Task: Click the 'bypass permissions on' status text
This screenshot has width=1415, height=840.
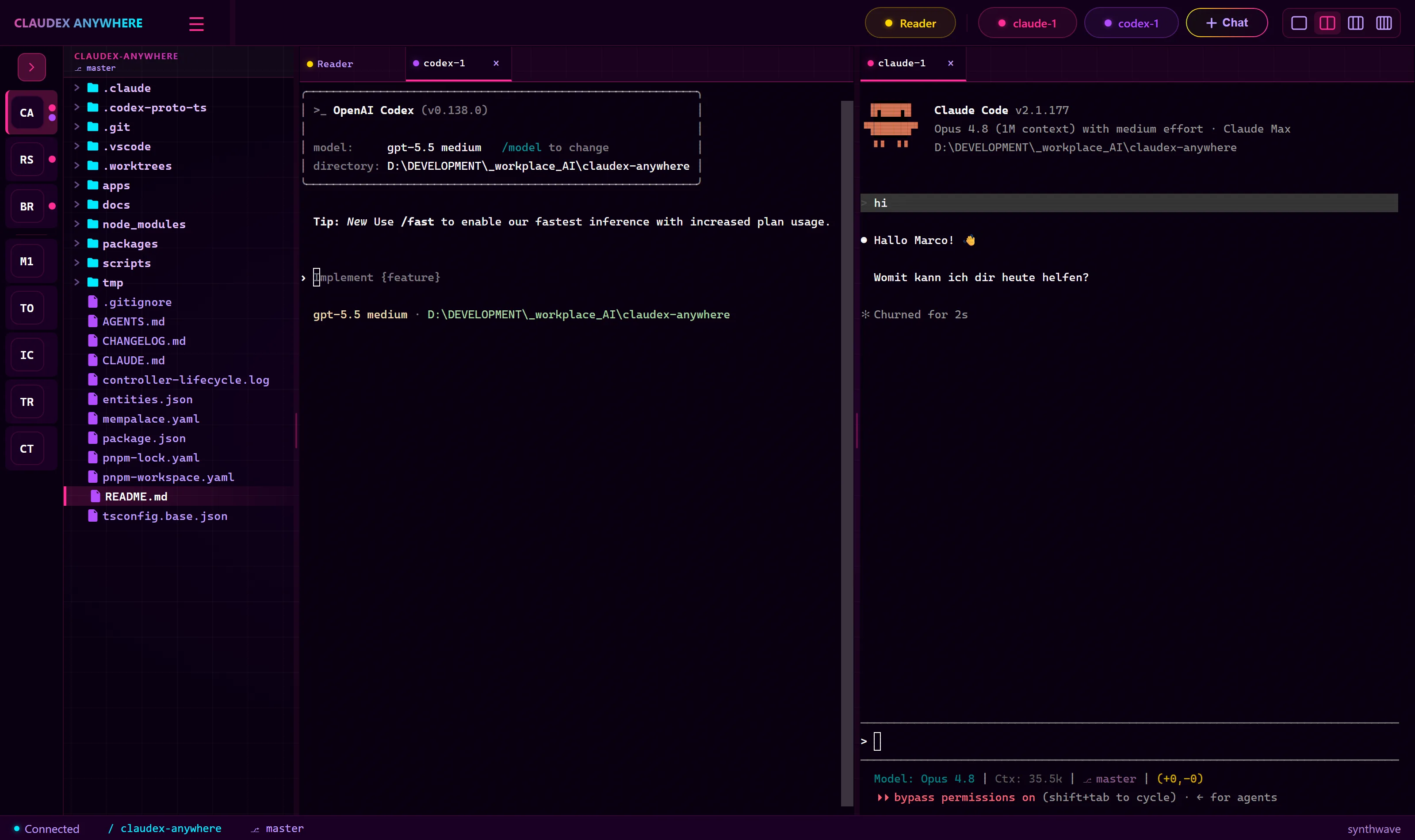Action: pos(964,797)
